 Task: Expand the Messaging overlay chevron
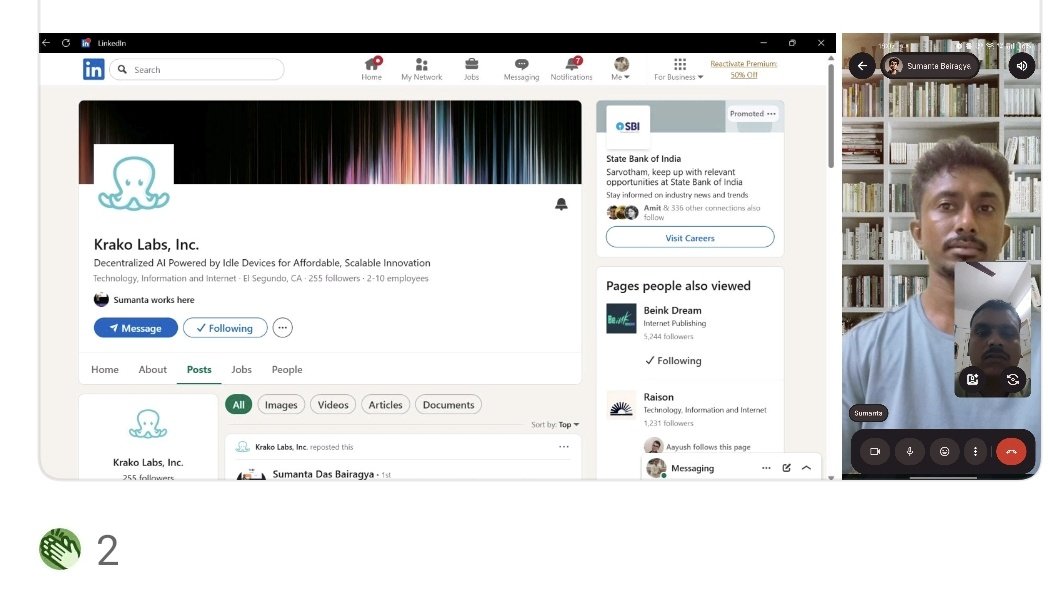tap(807, 469)
